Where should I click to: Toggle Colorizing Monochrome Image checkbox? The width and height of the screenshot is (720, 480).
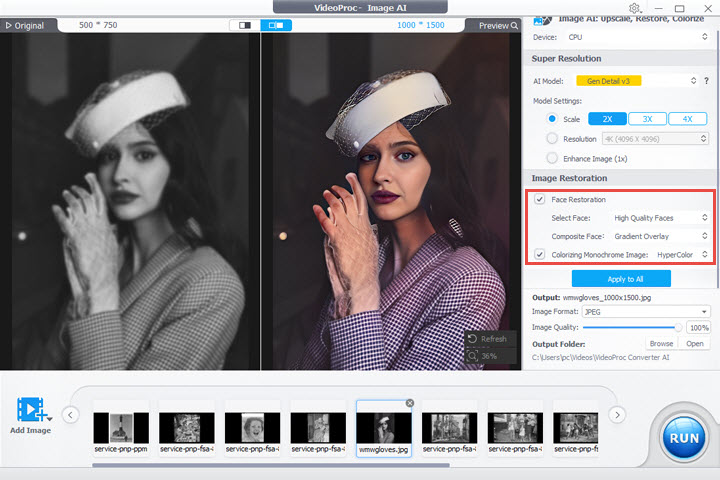coord(540,255)
